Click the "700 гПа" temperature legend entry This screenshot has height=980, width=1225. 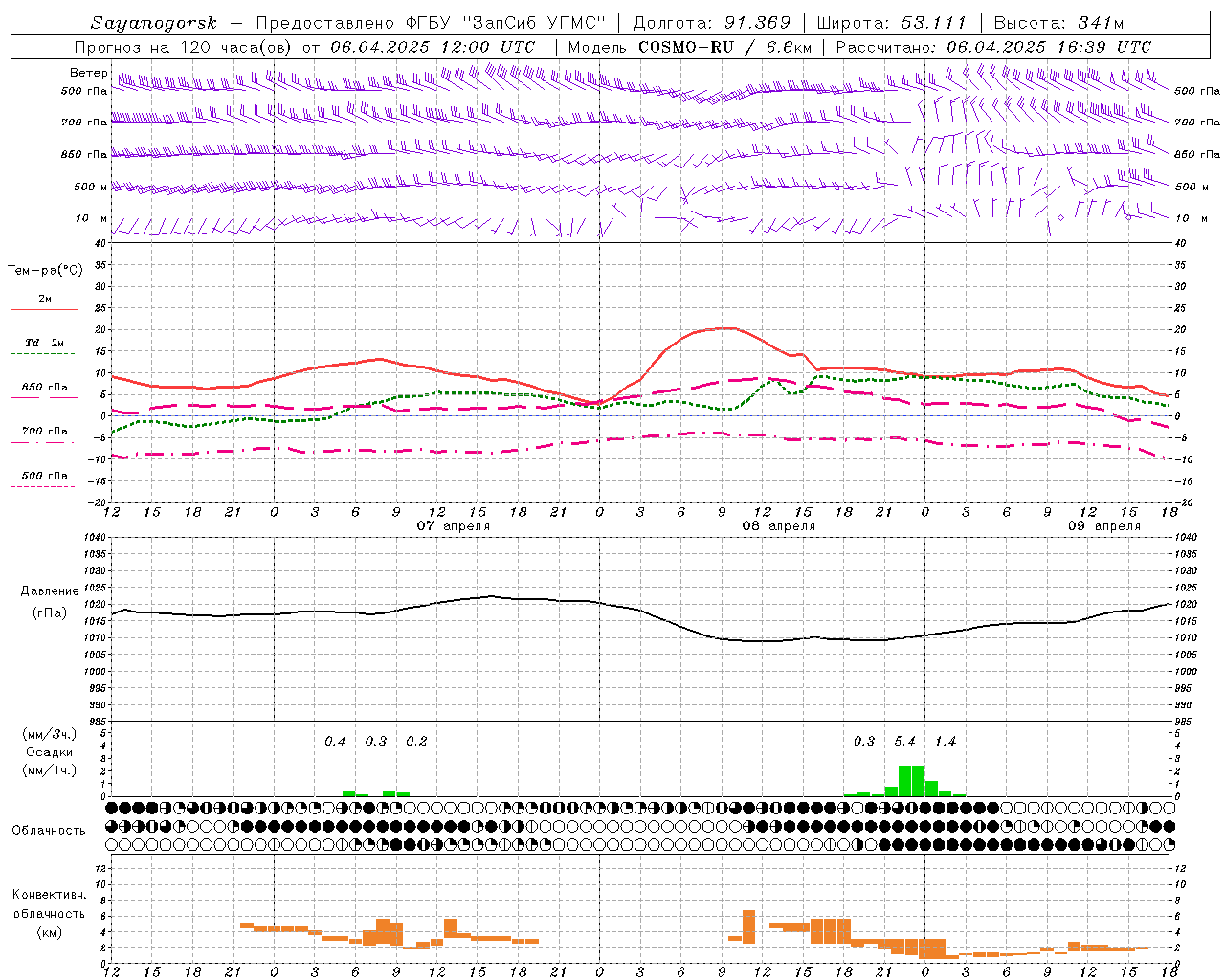tap(45, 431)
